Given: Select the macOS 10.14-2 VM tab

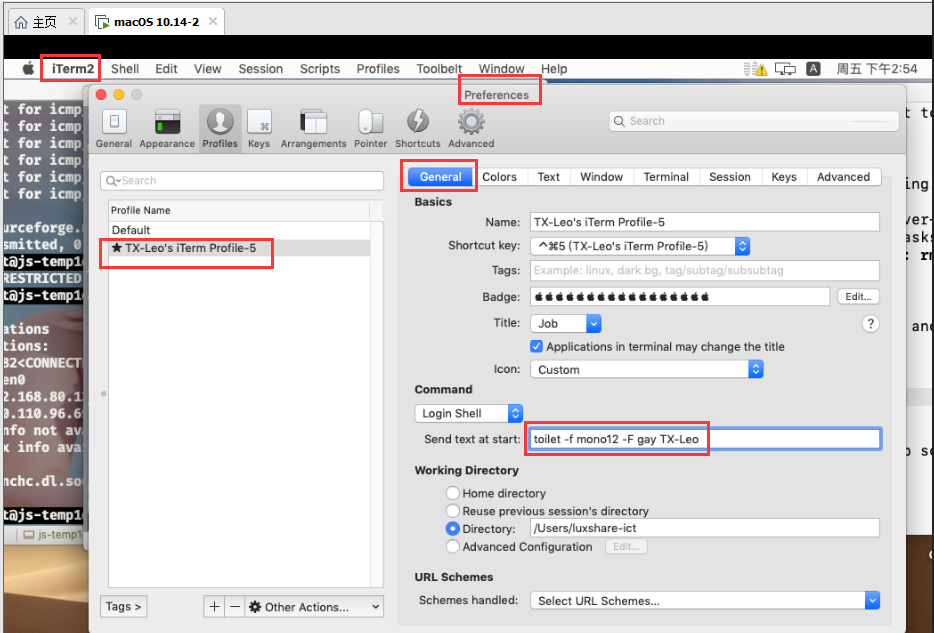Looking at the screenshot, I should click(x=156, y=22).
